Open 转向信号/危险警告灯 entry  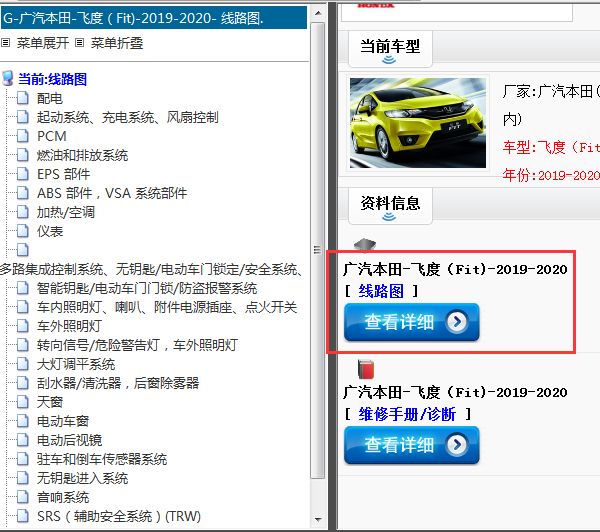(x=137, y=345)
